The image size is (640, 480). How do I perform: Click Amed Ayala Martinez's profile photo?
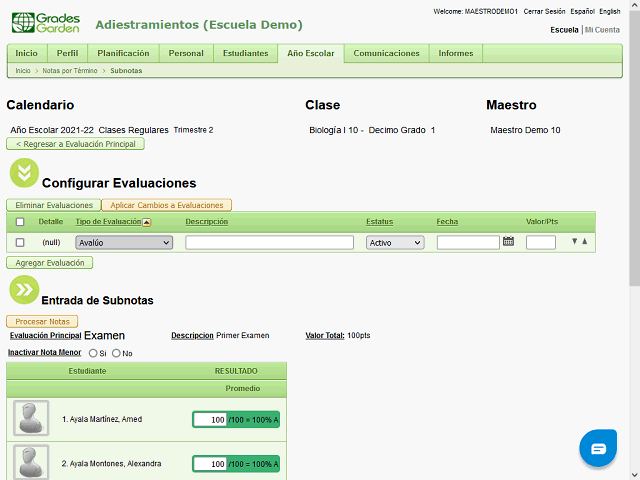[30, 418]
